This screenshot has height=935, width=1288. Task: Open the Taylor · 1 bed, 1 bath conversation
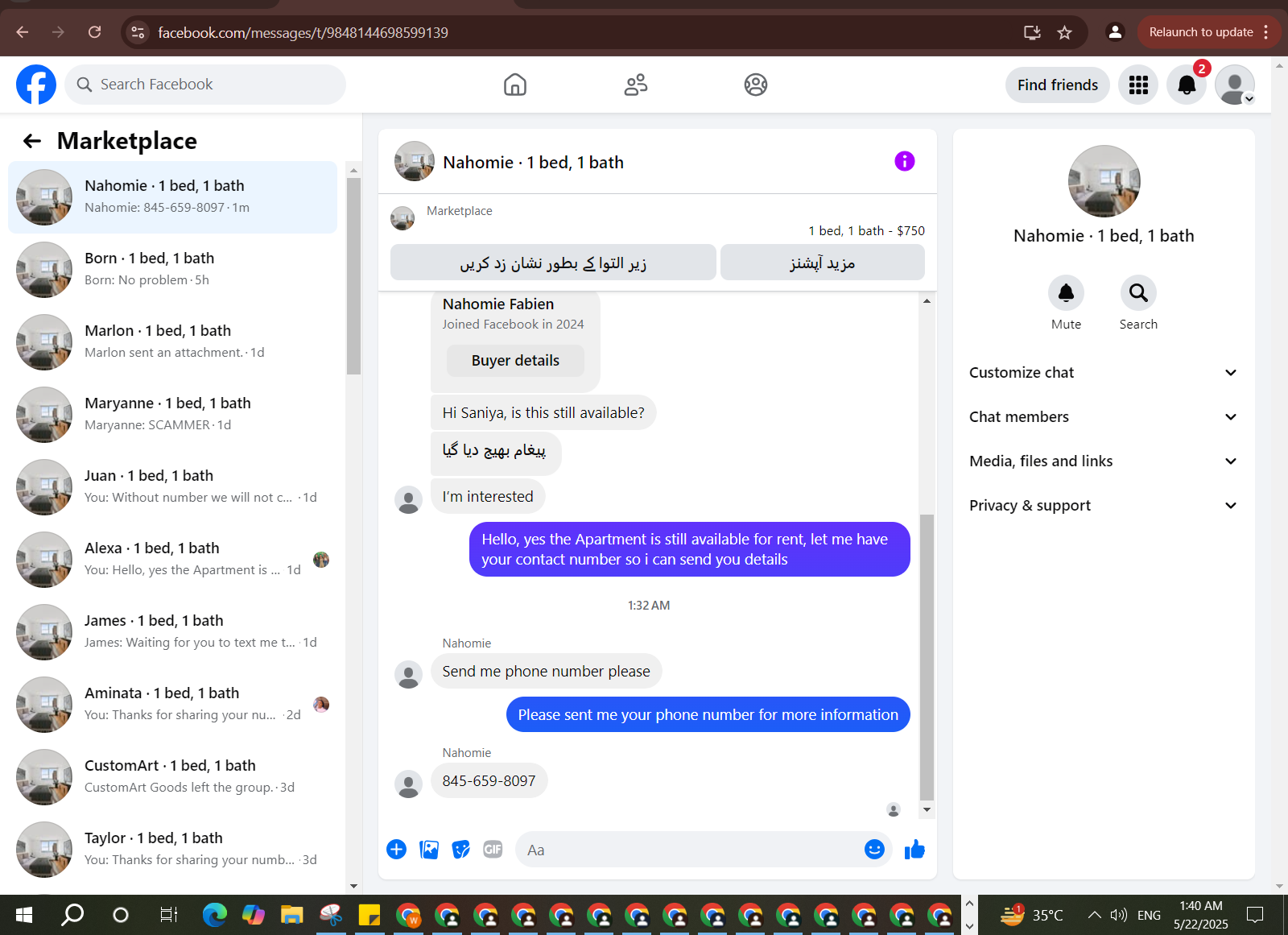(x=173, y=850)
